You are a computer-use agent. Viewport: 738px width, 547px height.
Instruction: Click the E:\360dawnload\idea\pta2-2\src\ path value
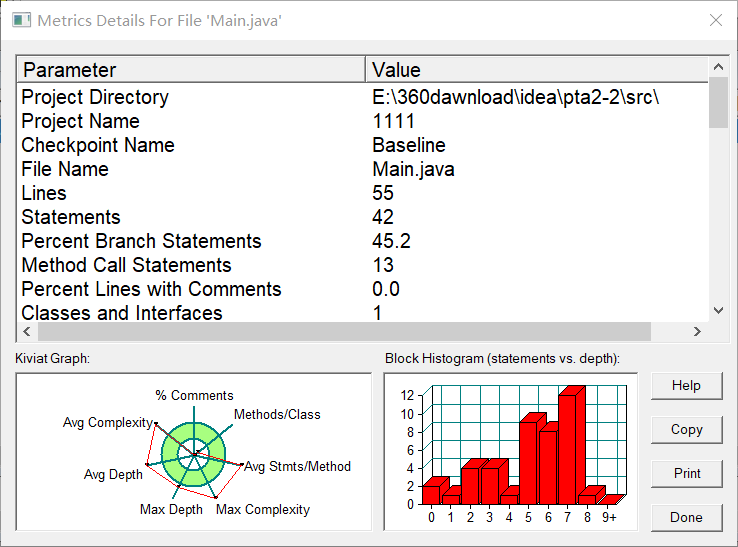(x=515, y=97)
